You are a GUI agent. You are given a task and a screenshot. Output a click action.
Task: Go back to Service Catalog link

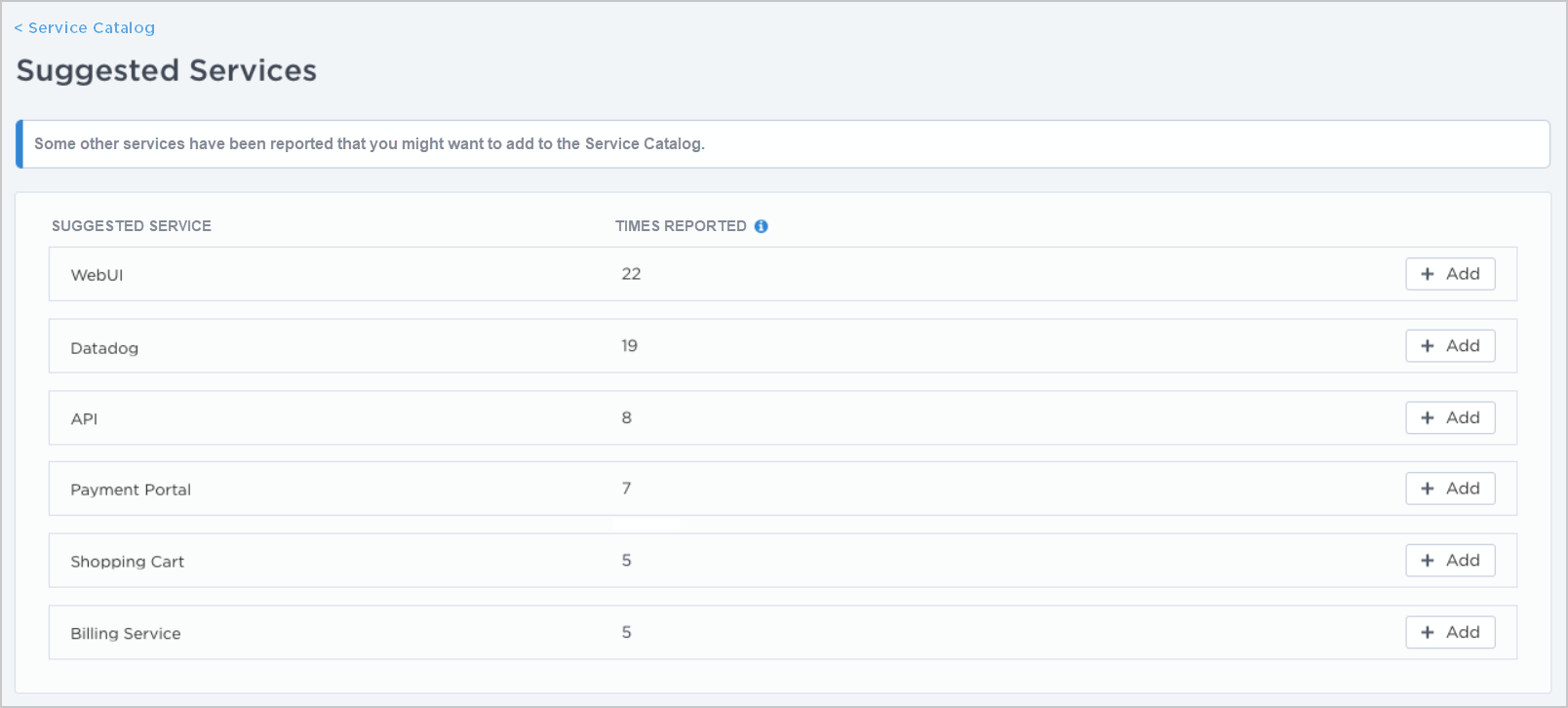click(85, 27)
